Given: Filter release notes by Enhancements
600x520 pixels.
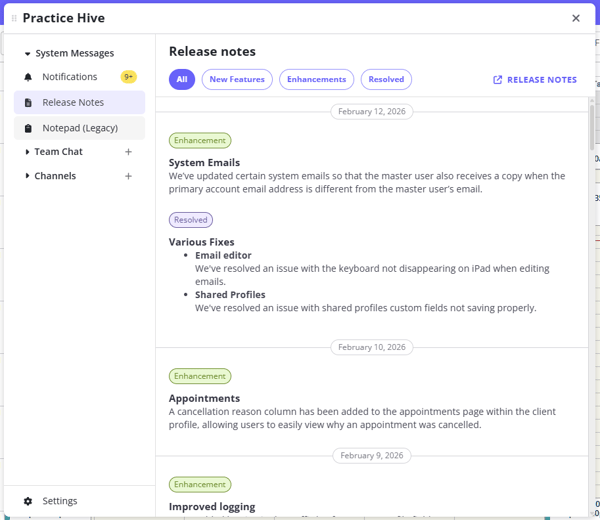Looking at the screenshot, I should coord(316,80).
